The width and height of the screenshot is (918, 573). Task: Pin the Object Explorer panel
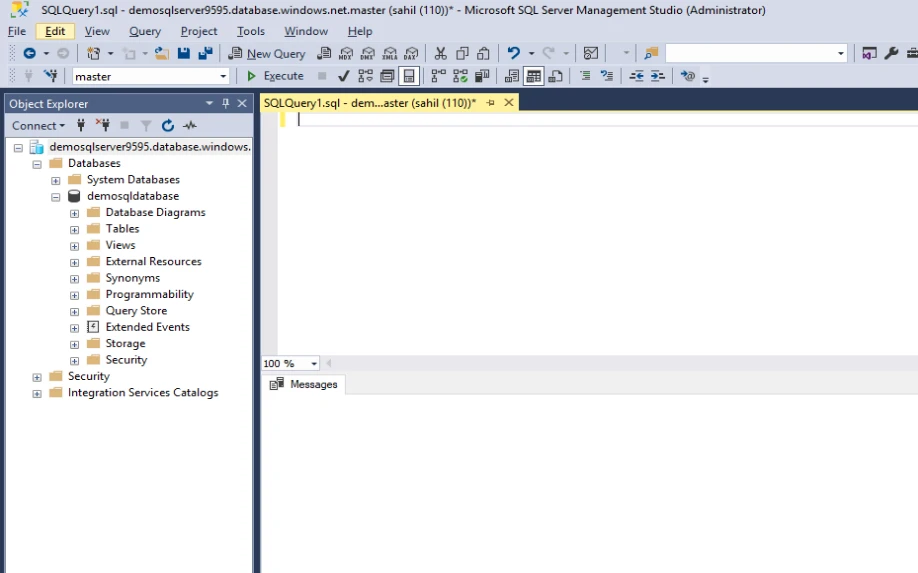(225, 103)
